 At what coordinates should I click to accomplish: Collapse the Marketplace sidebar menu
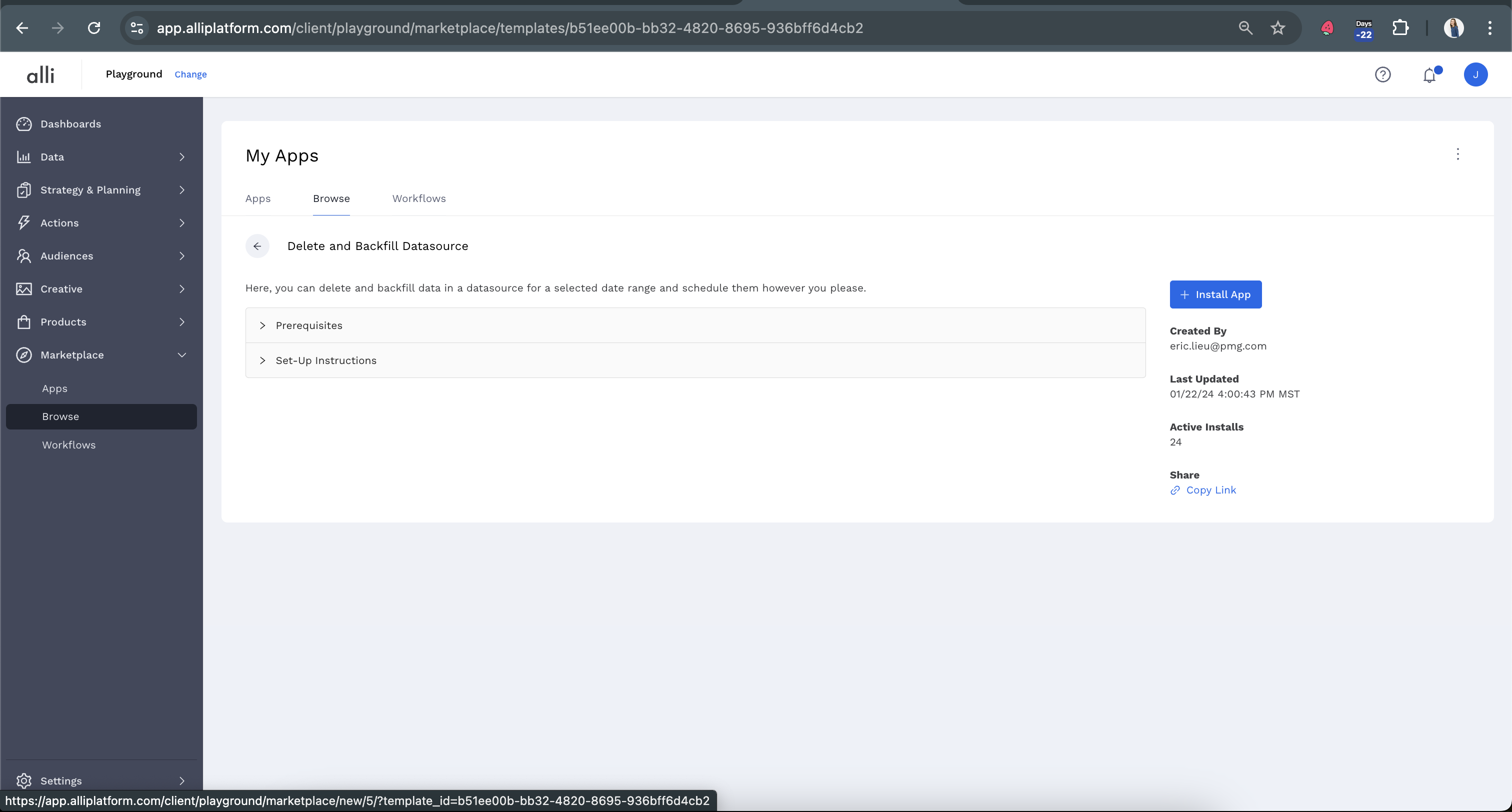coord(181,355)
